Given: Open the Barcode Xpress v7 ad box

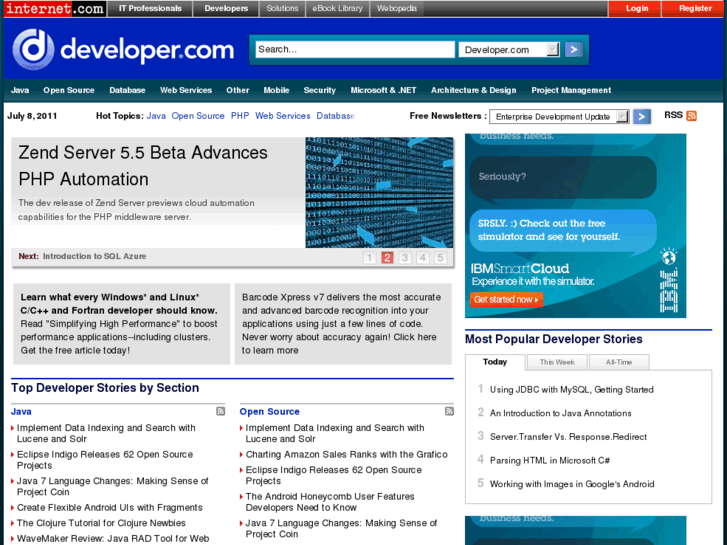Looking at the screenshot, I should click(x=343, y=324).
